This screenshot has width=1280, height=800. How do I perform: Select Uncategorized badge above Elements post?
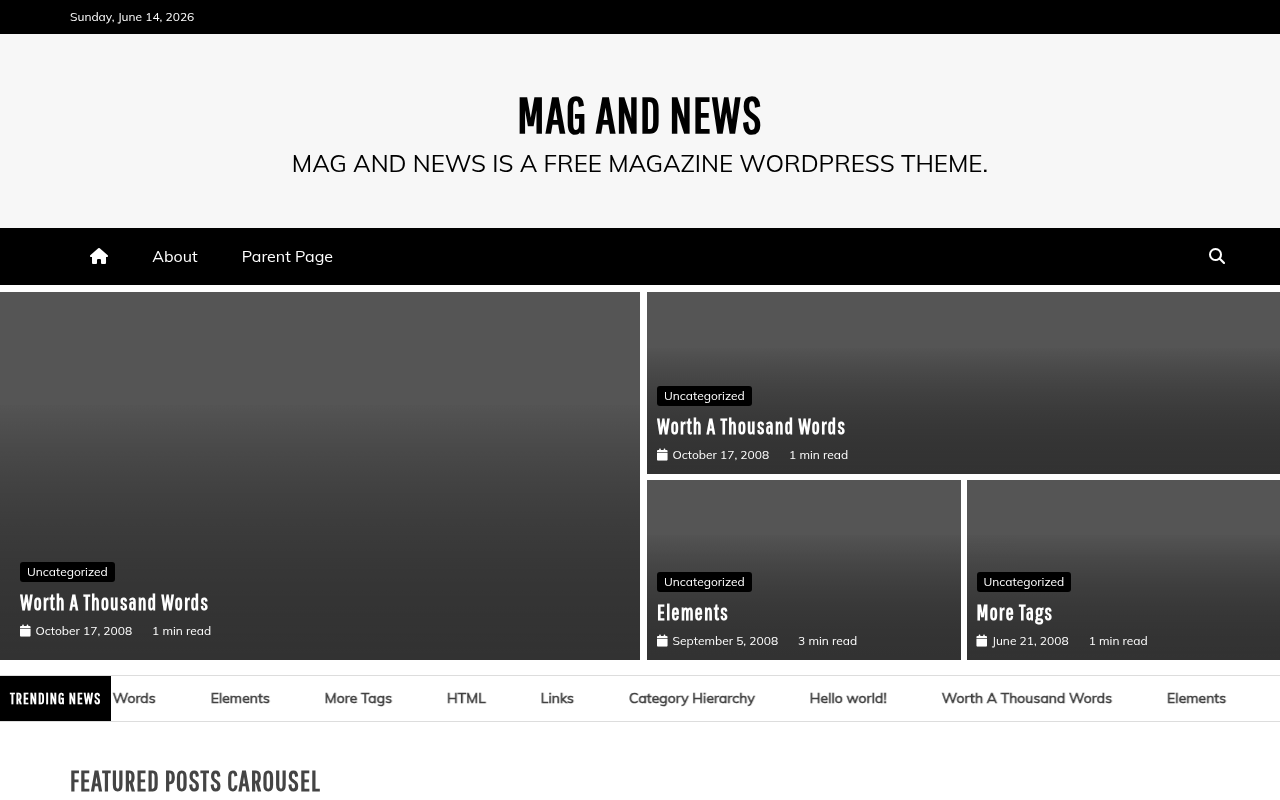[x=704, y=582]
